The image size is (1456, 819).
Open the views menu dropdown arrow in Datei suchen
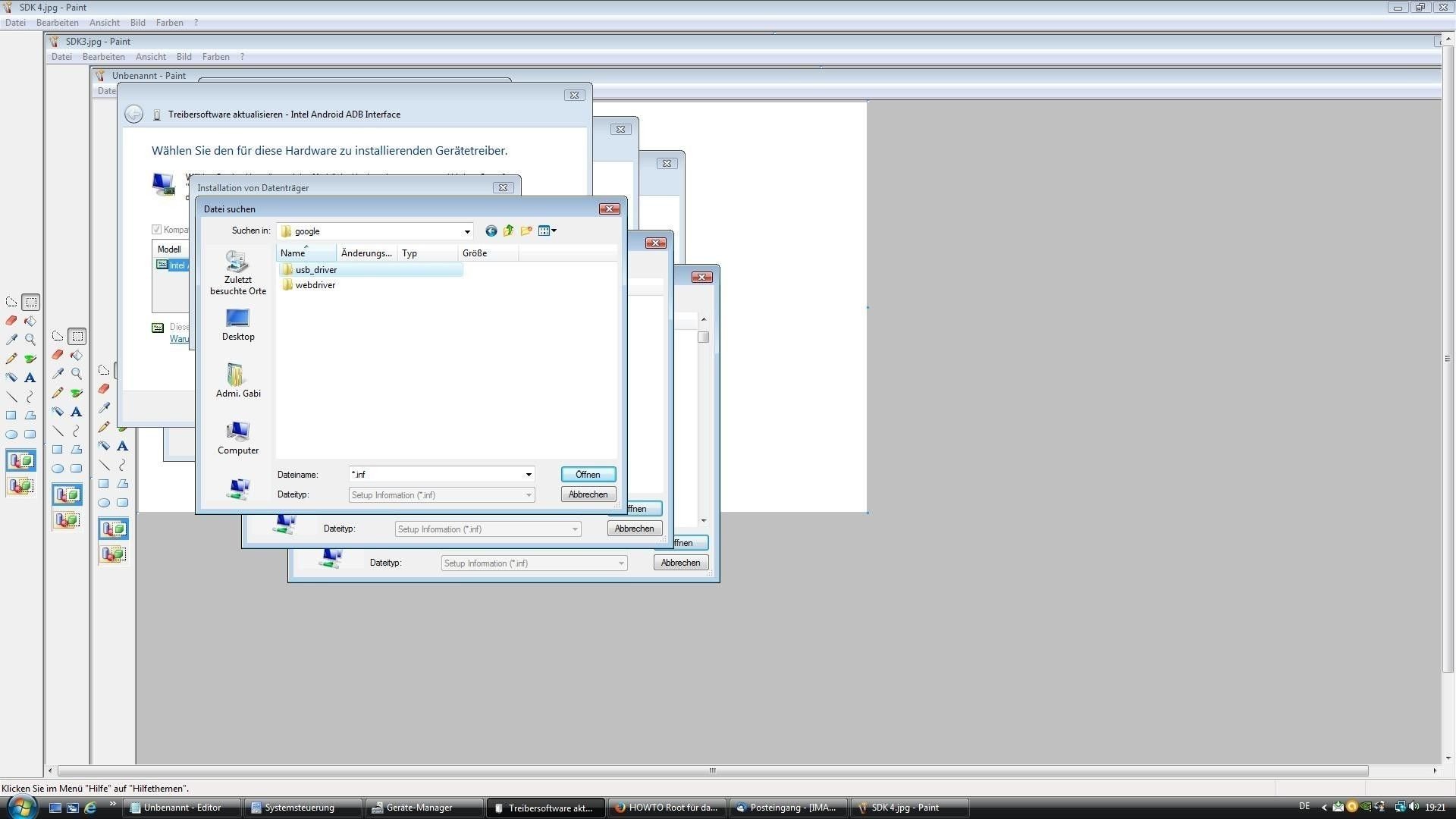(554, 231)
